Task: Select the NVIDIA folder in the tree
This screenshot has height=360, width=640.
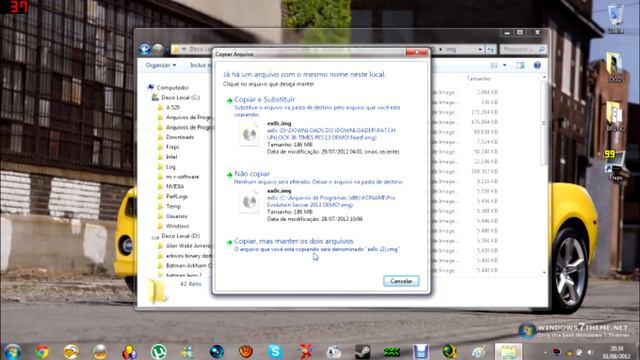Action: [175, 187]
